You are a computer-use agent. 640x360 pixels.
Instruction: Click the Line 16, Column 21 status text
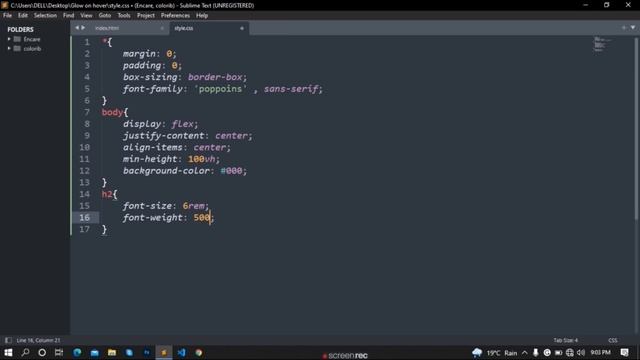point(38,340)
